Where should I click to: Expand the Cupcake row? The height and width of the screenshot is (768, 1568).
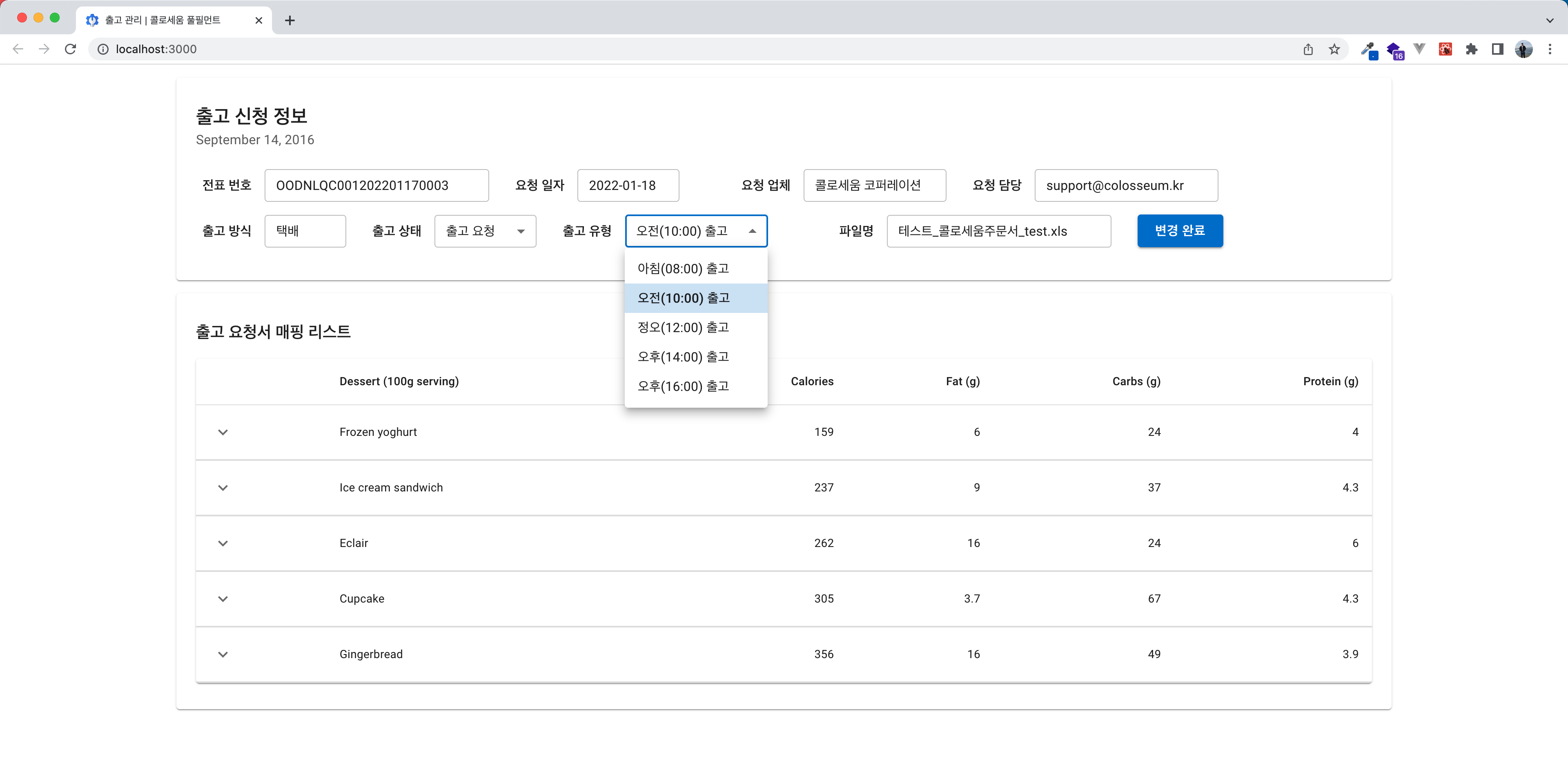coord(223,599)
